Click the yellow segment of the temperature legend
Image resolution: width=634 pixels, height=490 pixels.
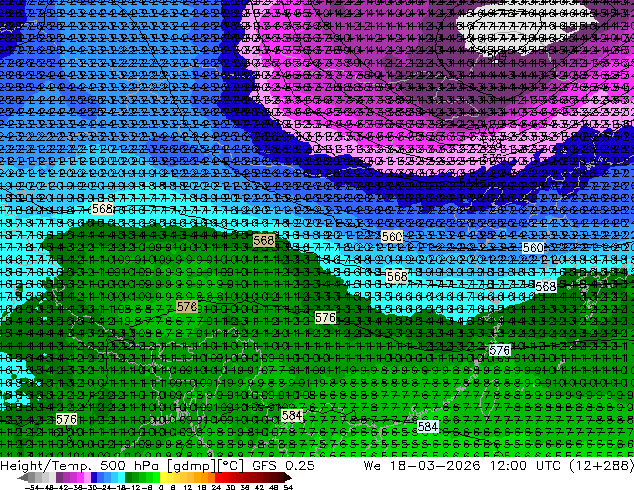pos(163,477)
